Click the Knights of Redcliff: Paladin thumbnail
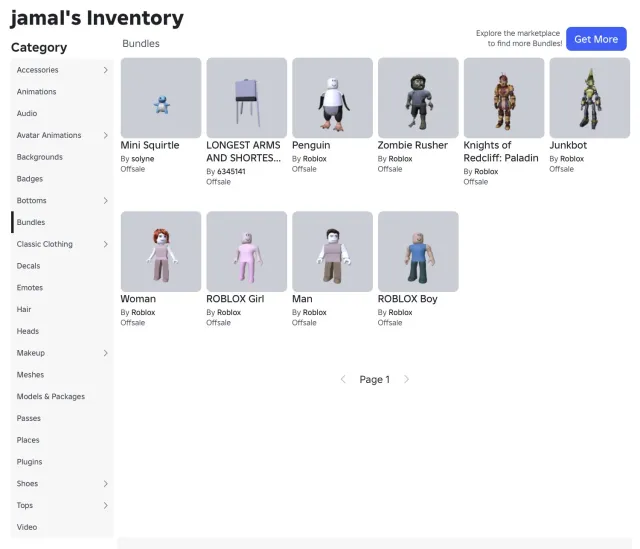This screenshot has width=640, height=549. click(x=504, y=98)
